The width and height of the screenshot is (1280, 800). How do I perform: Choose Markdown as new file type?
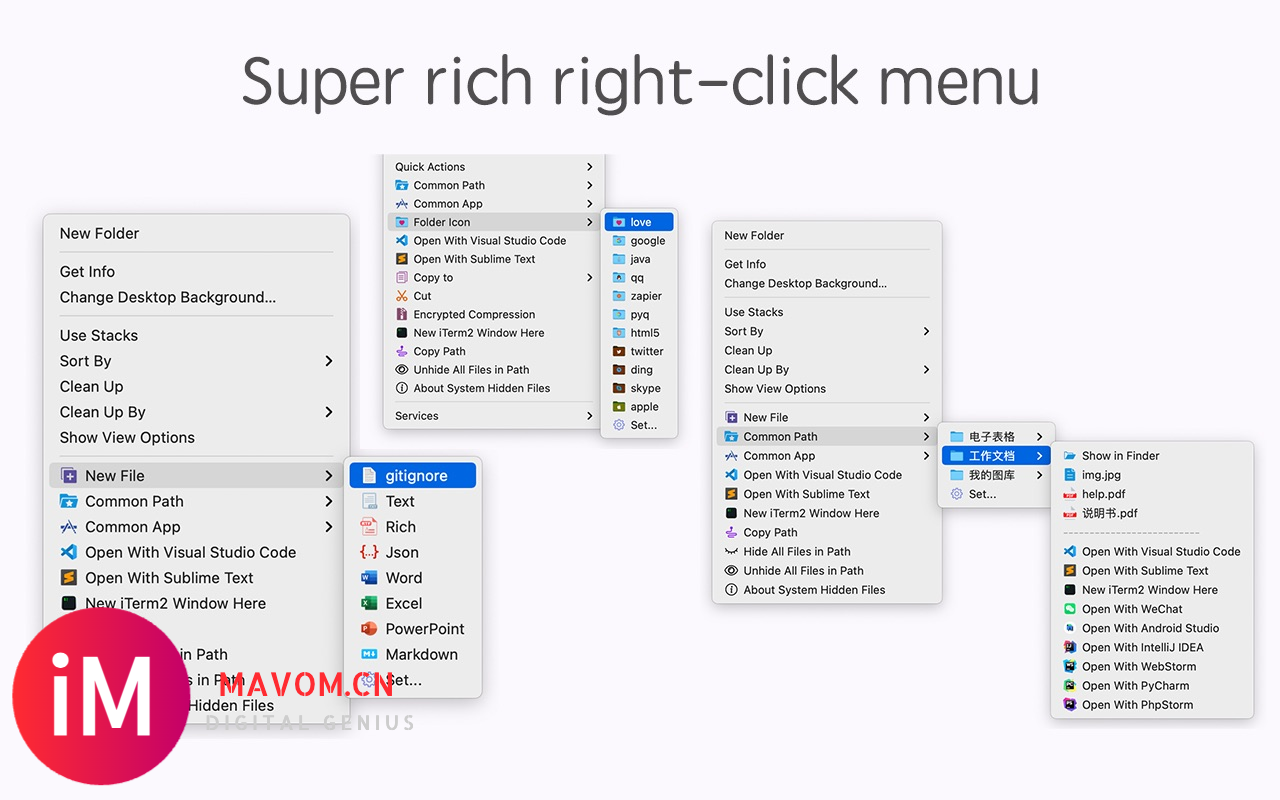tap(413, 654)
